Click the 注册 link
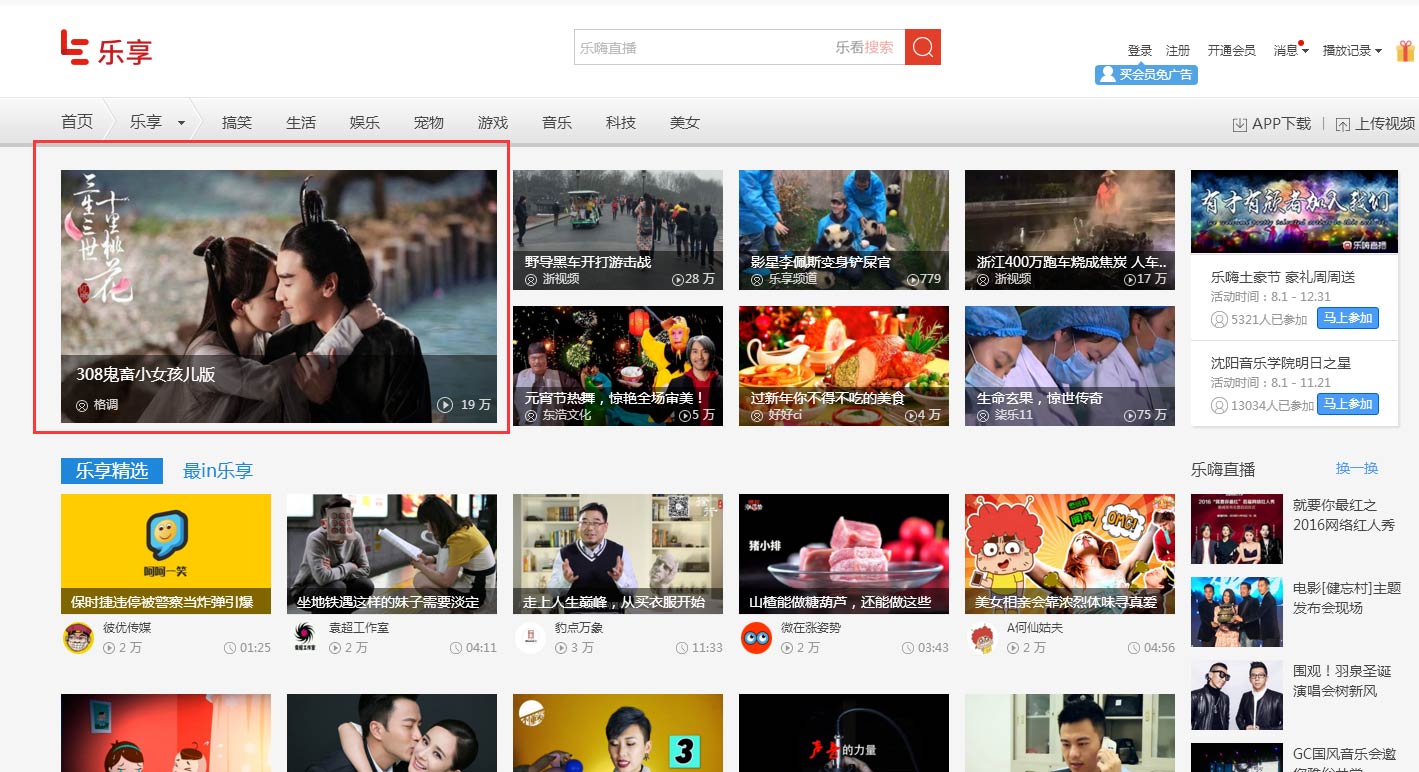 click(1178, 50)
